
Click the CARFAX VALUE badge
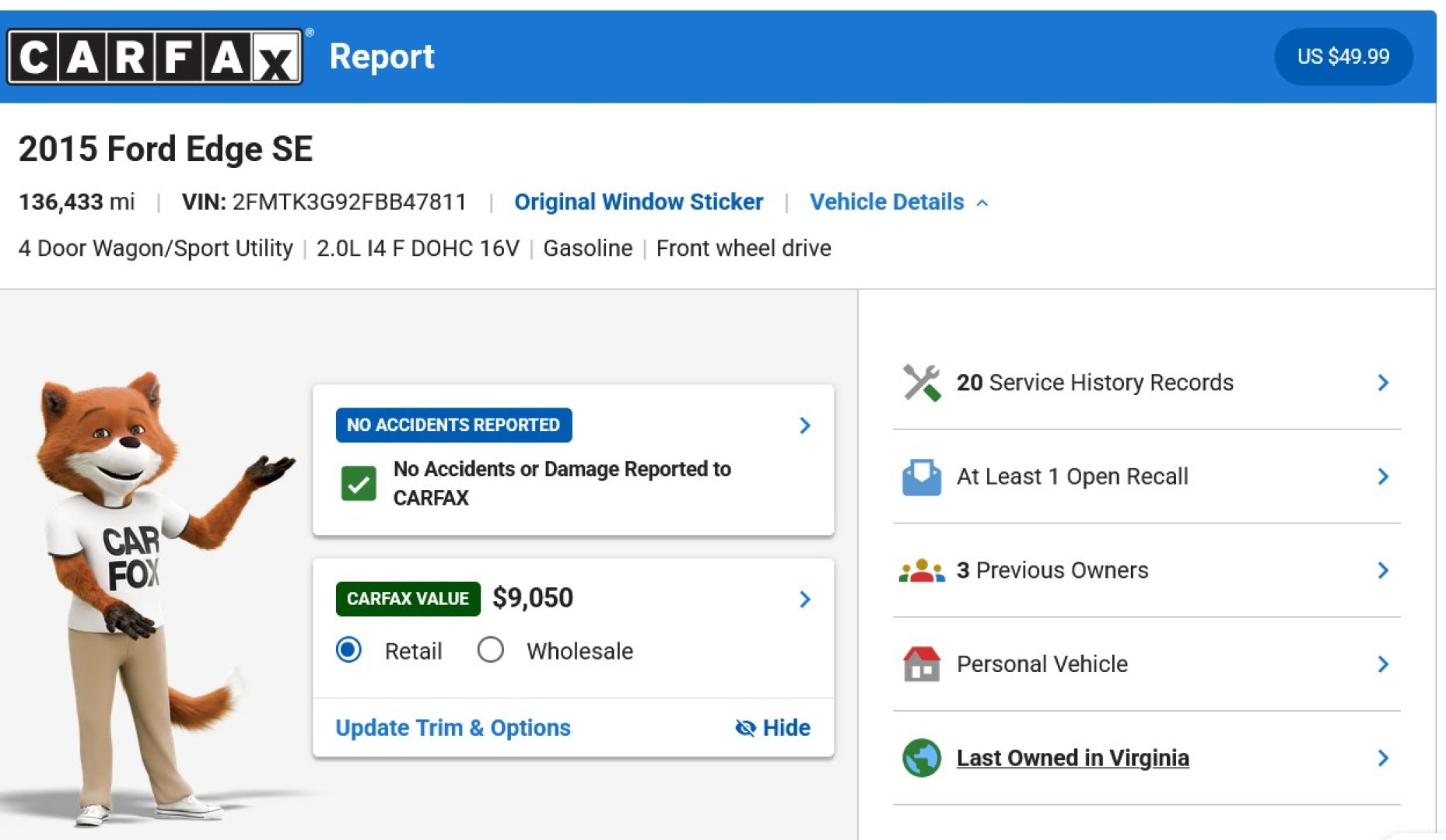click(x=408, y=599)
